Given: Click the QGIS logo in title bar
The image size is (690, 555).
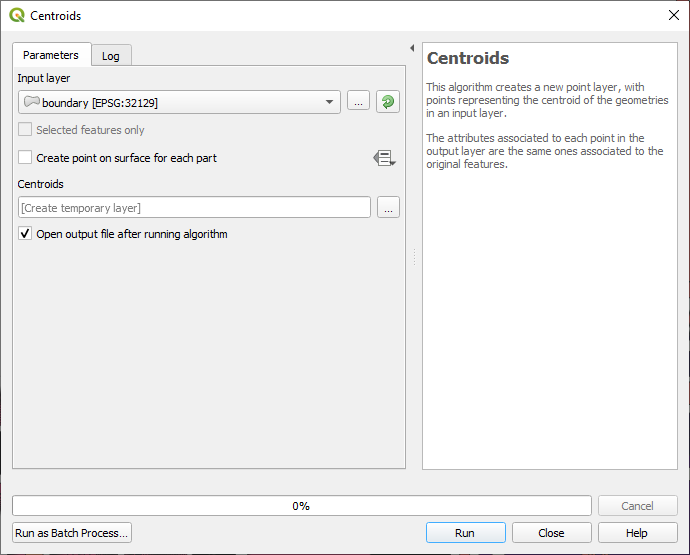Looking at the screenshot, I should coord(16,16).
